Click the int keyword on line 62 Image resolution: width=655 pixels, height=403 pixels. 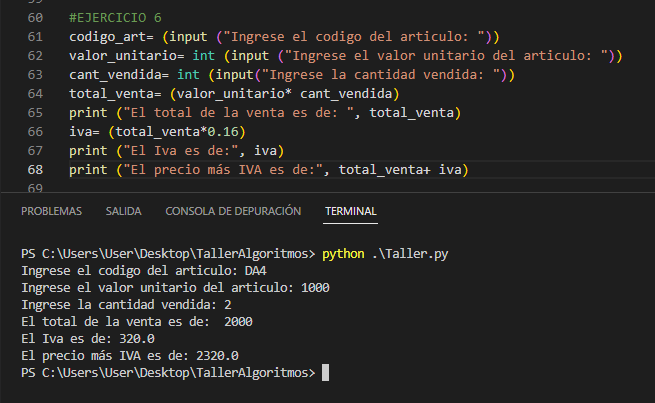(x=203, y=56)
